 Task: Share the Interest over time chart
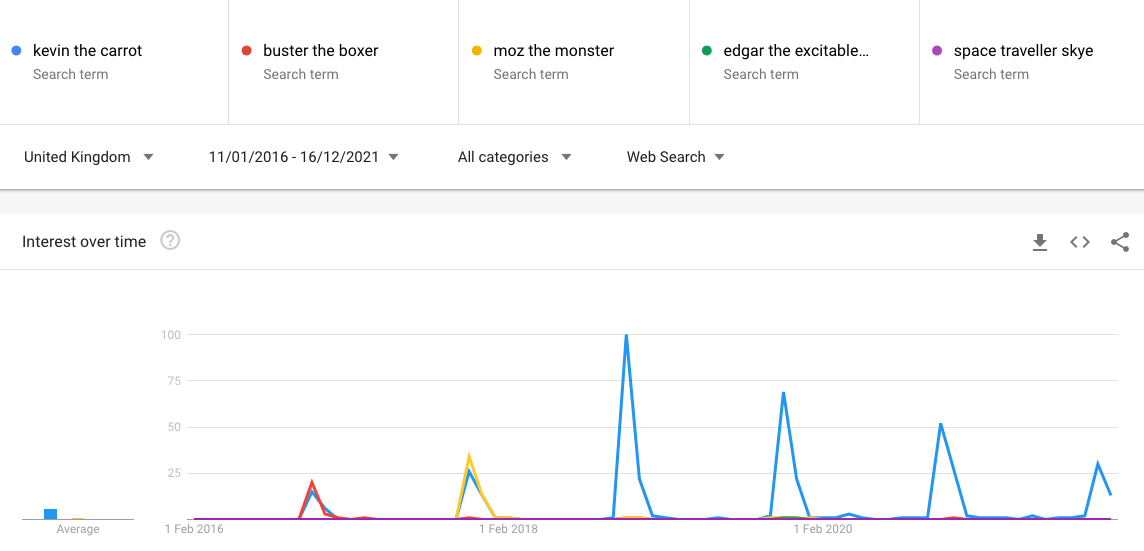click(1120, 242)
